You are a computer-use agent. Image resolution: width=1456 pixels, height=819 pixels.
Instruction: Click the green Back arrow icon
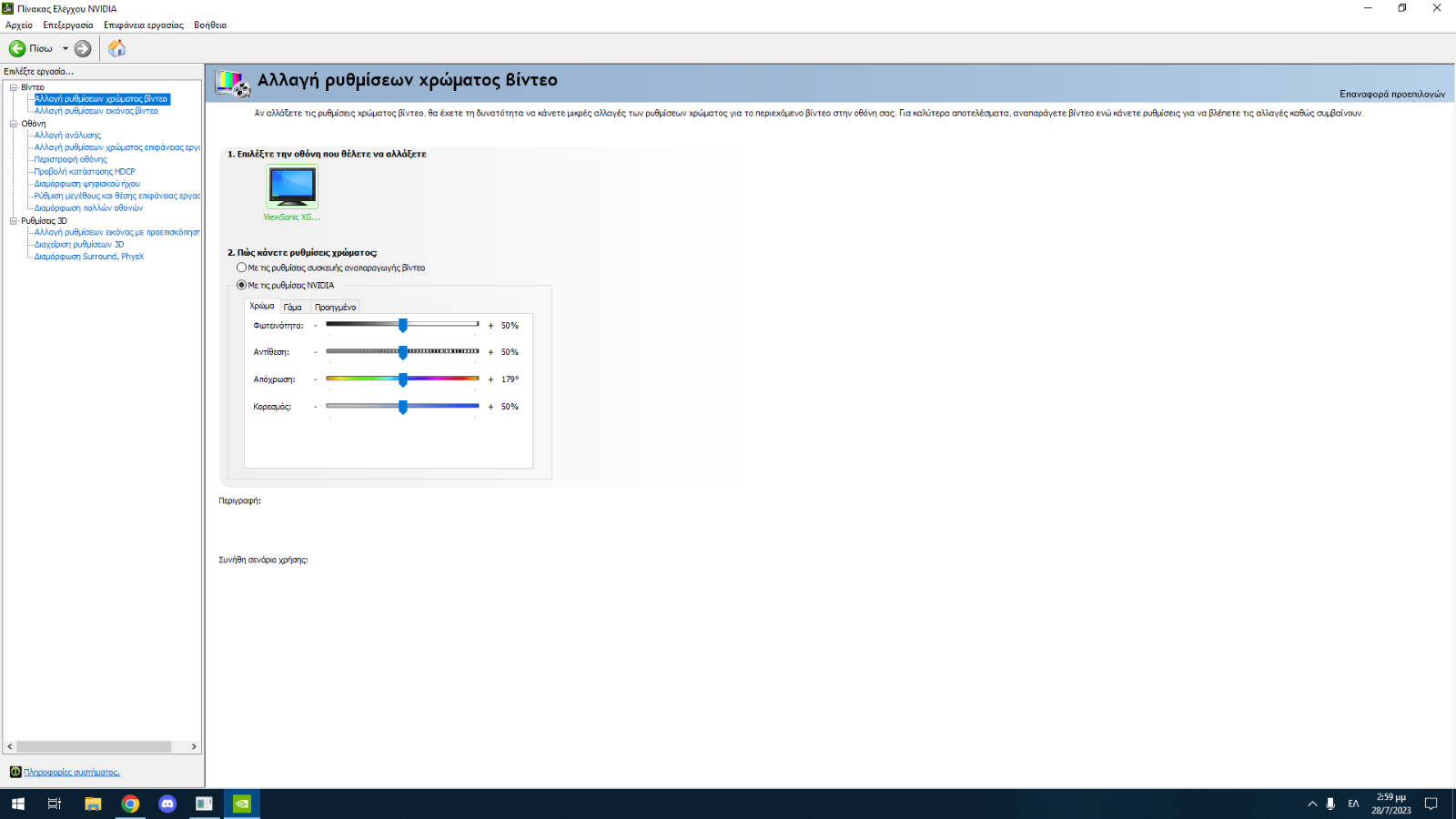click(x=17, y=48)
